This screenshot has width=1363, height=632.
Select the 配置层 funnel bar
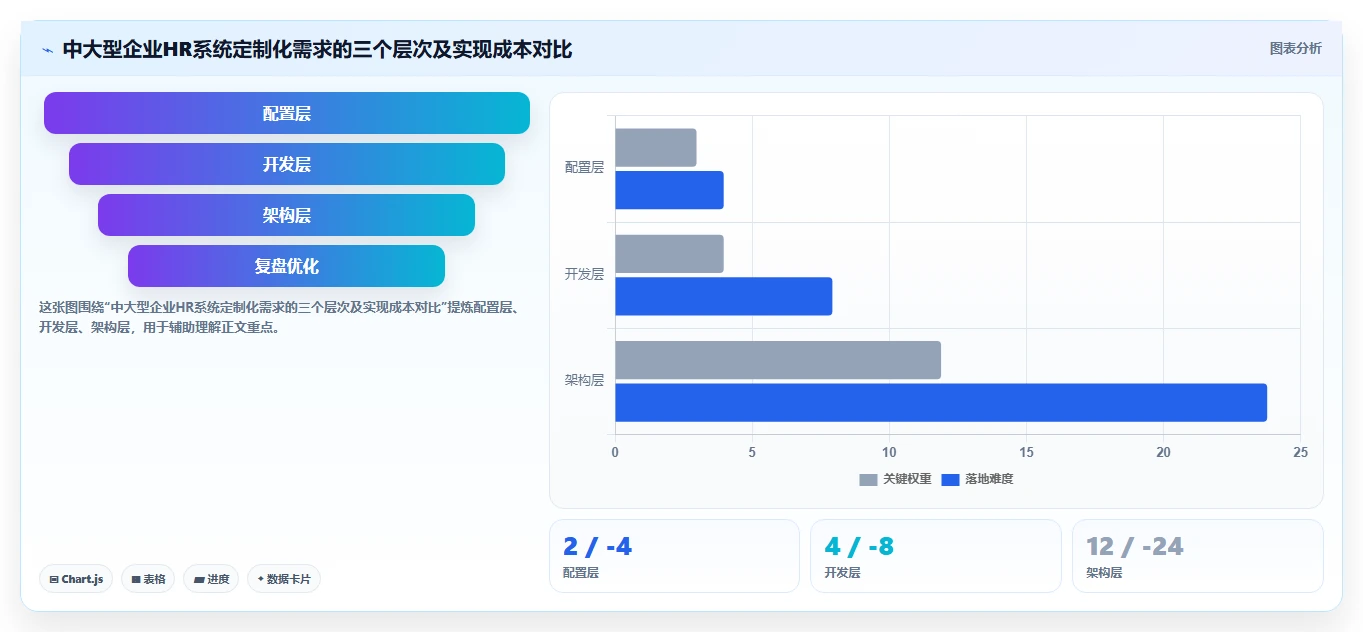[287, 113]
